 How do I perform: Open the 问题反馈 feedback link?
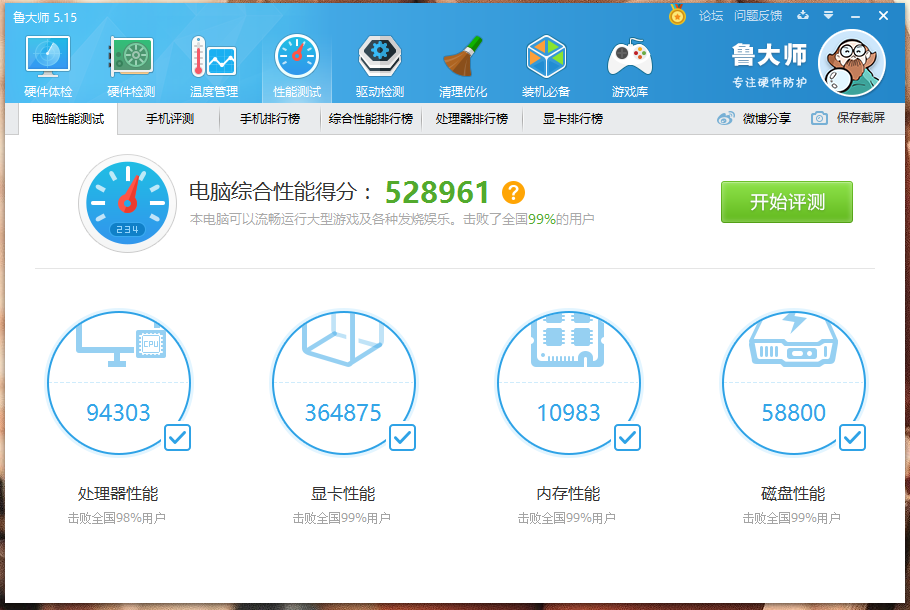point(758,16)
